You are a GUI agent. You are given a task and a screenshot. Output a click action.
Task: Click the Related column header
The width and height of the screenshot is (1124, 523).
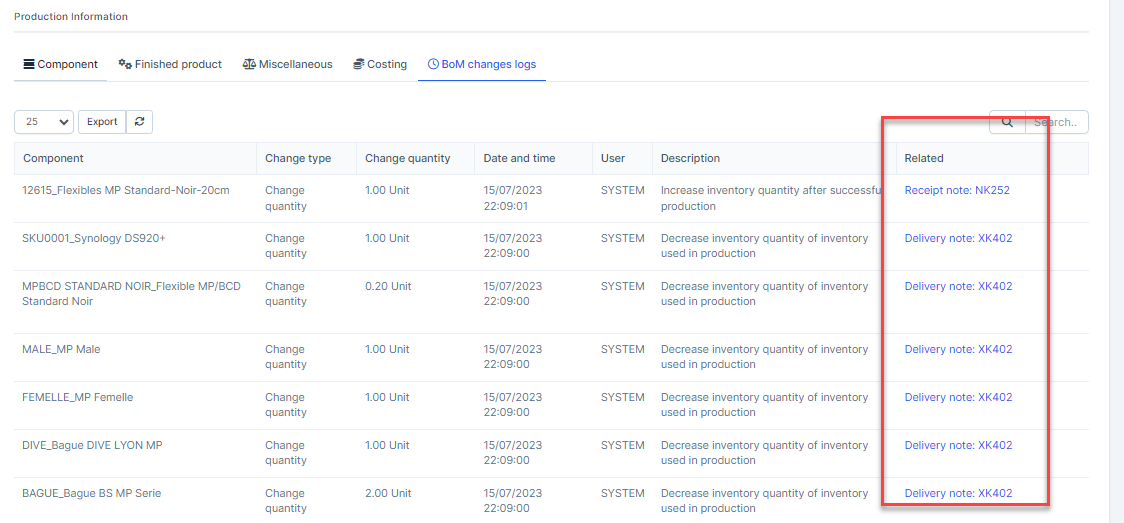coord(924,158)
